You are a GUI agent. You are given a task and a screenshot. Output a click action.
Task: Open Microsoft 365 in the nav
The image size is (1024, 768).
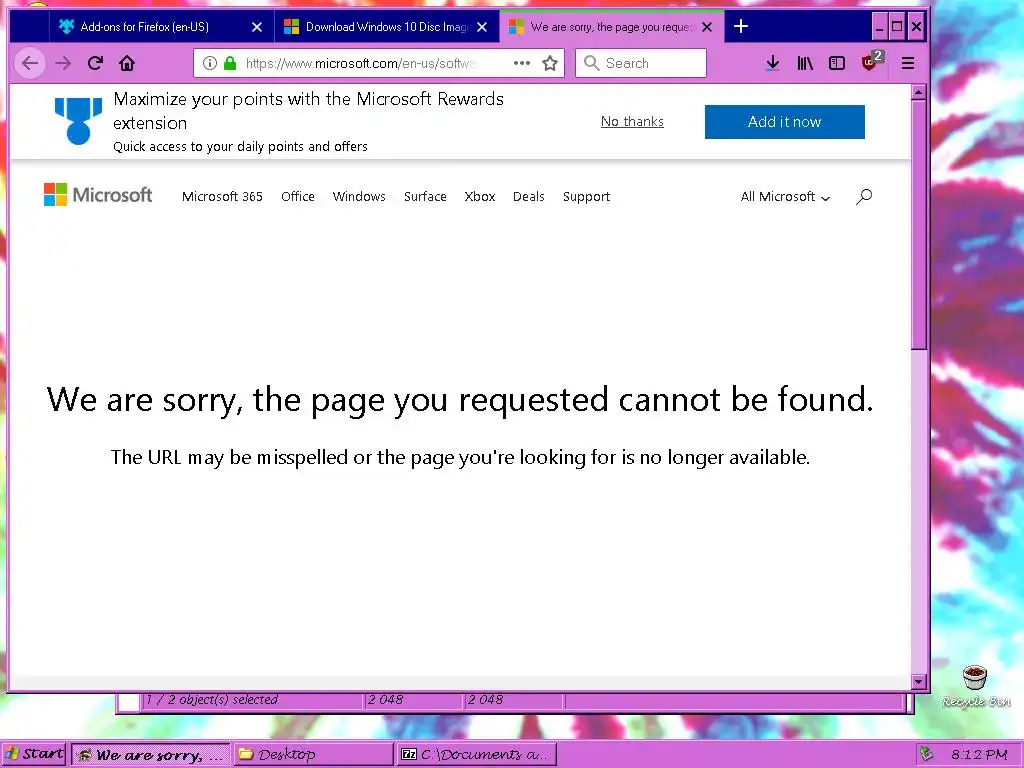pos(222,197)
